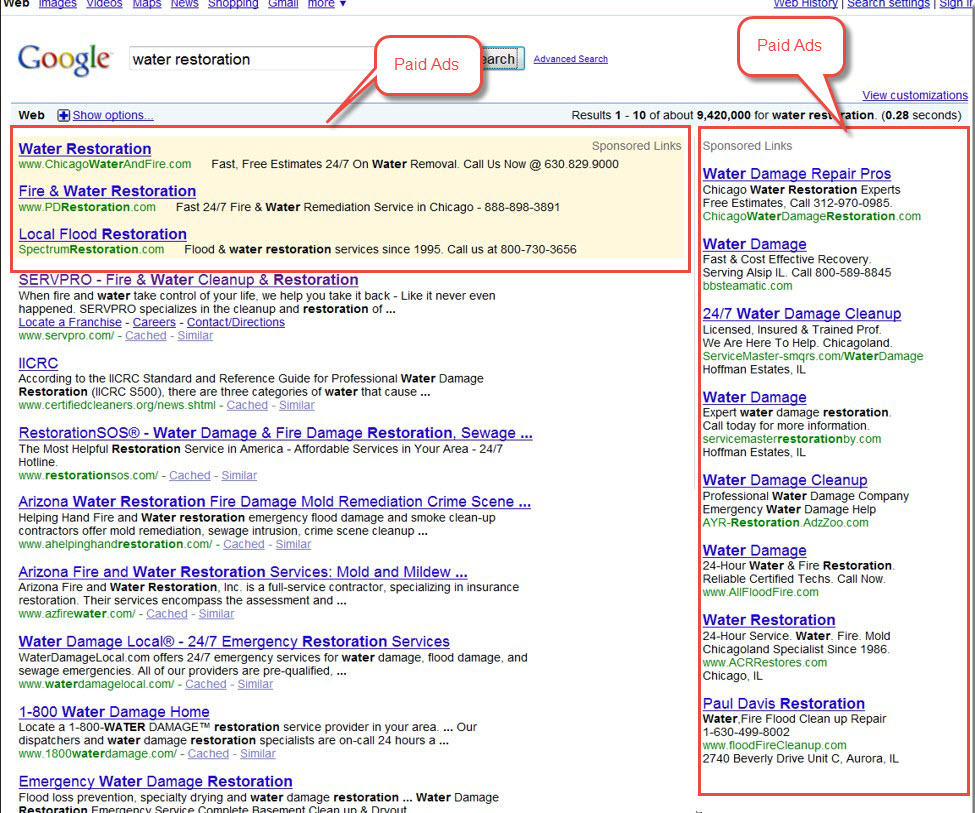
Task: Open the Shopping tab in top navigation
Action: point(233,4)
